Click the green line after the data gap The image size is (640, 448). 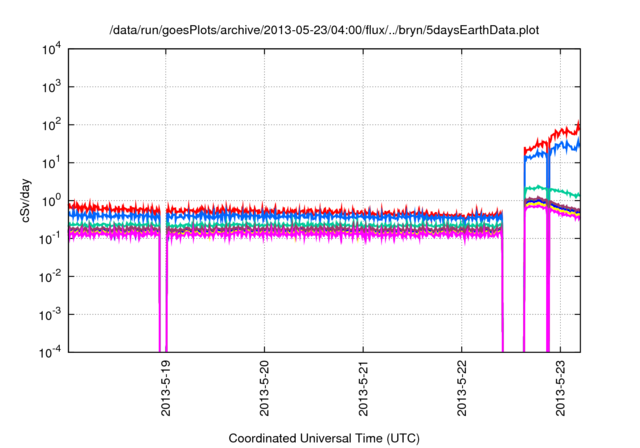(551, 191)
